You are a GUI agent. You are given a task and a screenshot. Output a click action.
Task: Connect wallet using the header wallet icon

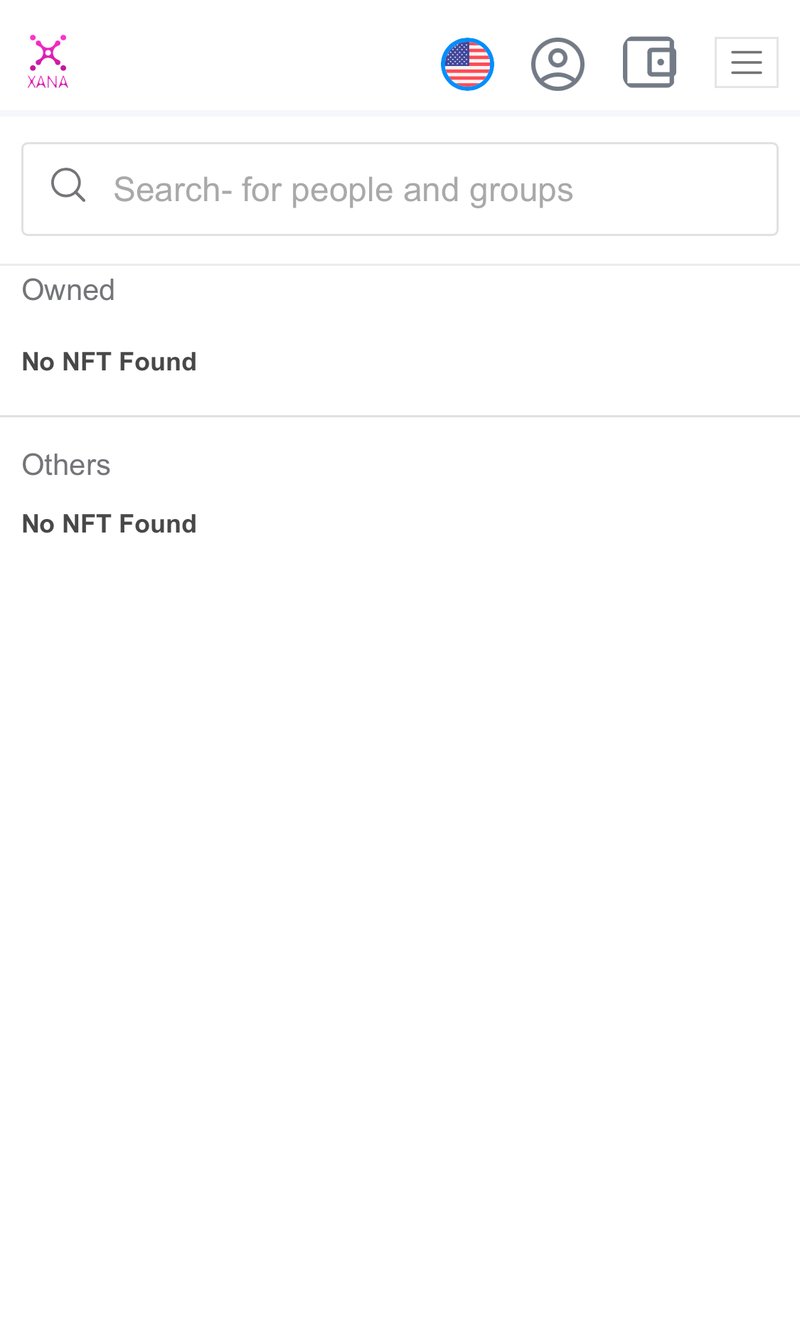point(649,63)
